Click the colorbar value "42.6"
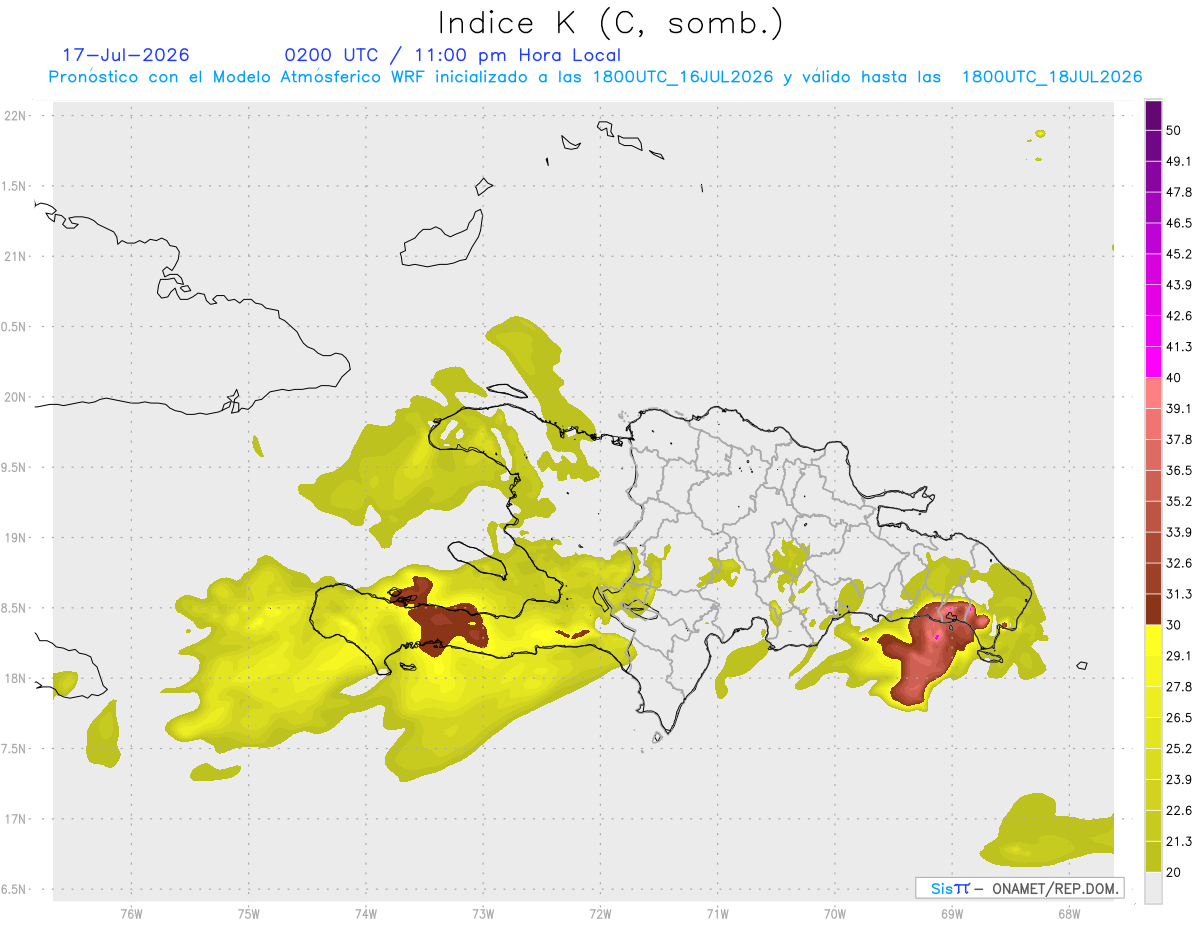Viewport: 1200px width, 927px height. [x=1179, y=316]
